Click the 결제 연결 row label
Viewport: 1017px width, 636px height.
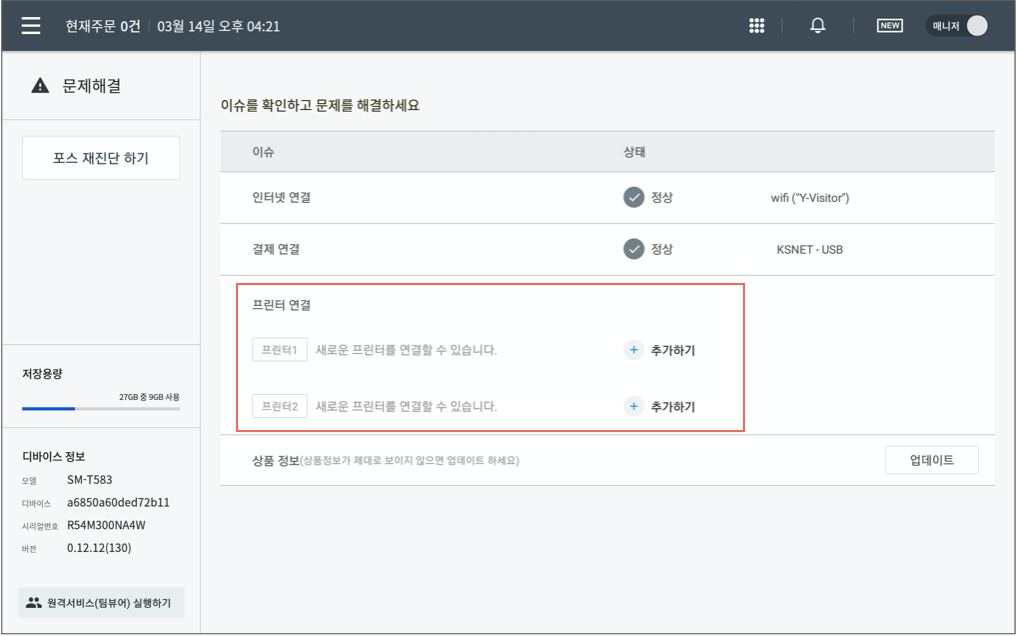[276, 249]
